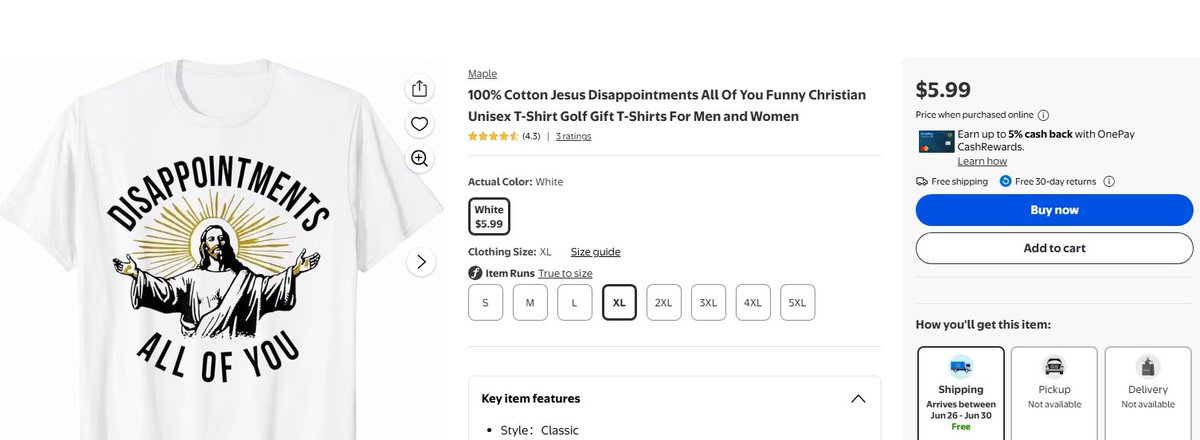Choose the Delivery fulfillment option
Image resolution: width=1200 pixels, height=440 pixels.
pyautogui.click(x=1147, y=393)
